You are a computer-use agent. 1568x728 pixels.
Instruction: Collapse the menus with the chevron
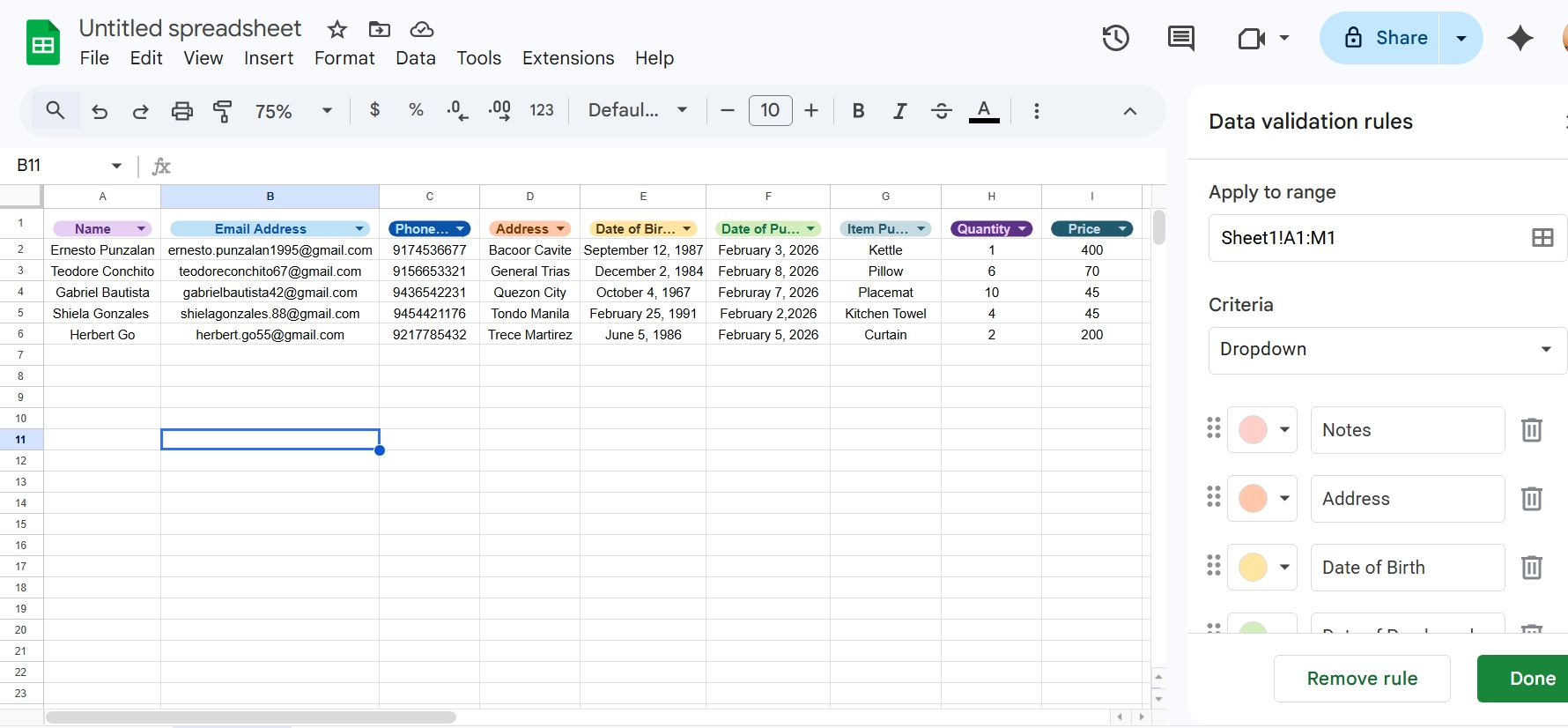click(x=1130, y=111)
